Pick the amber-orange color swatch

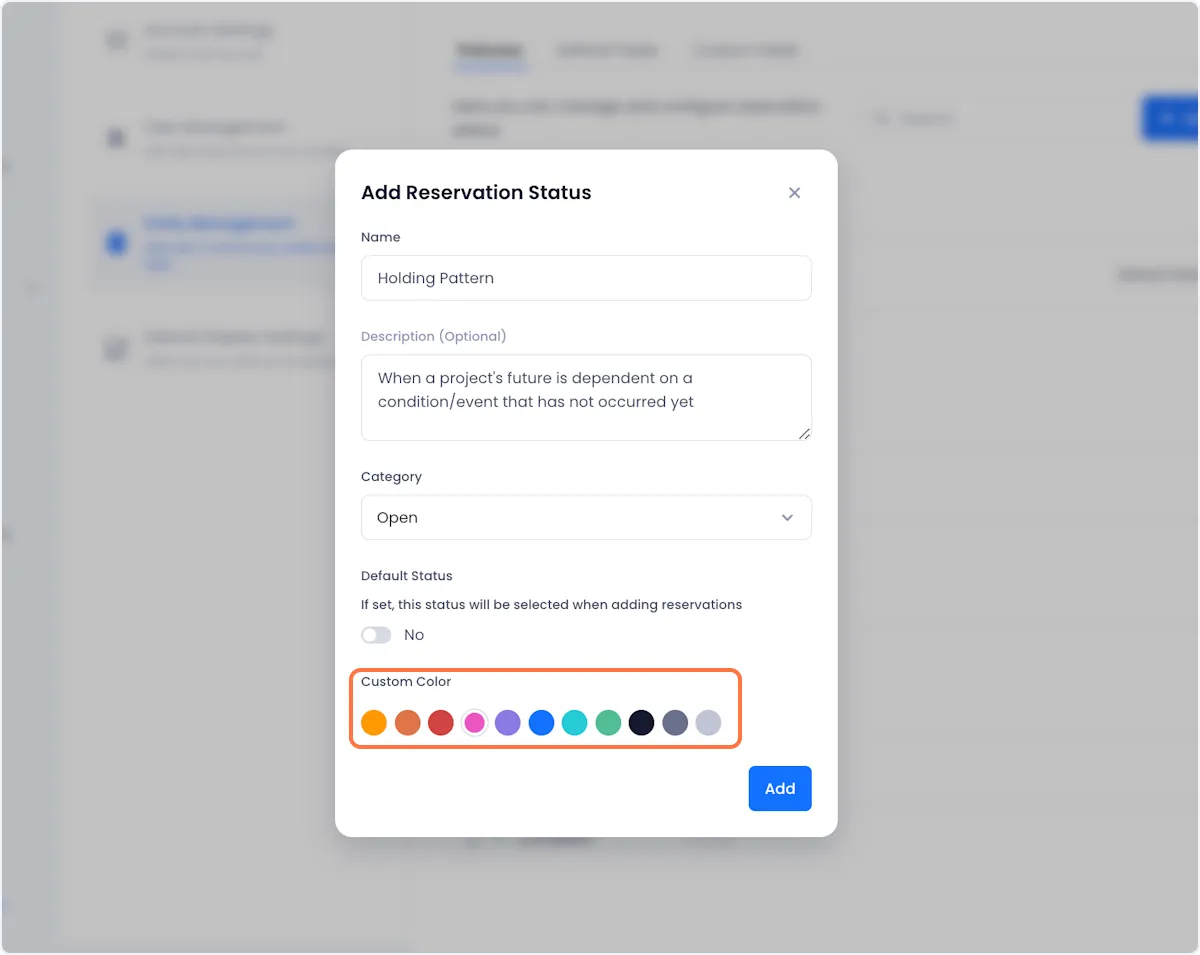point(374,722)
